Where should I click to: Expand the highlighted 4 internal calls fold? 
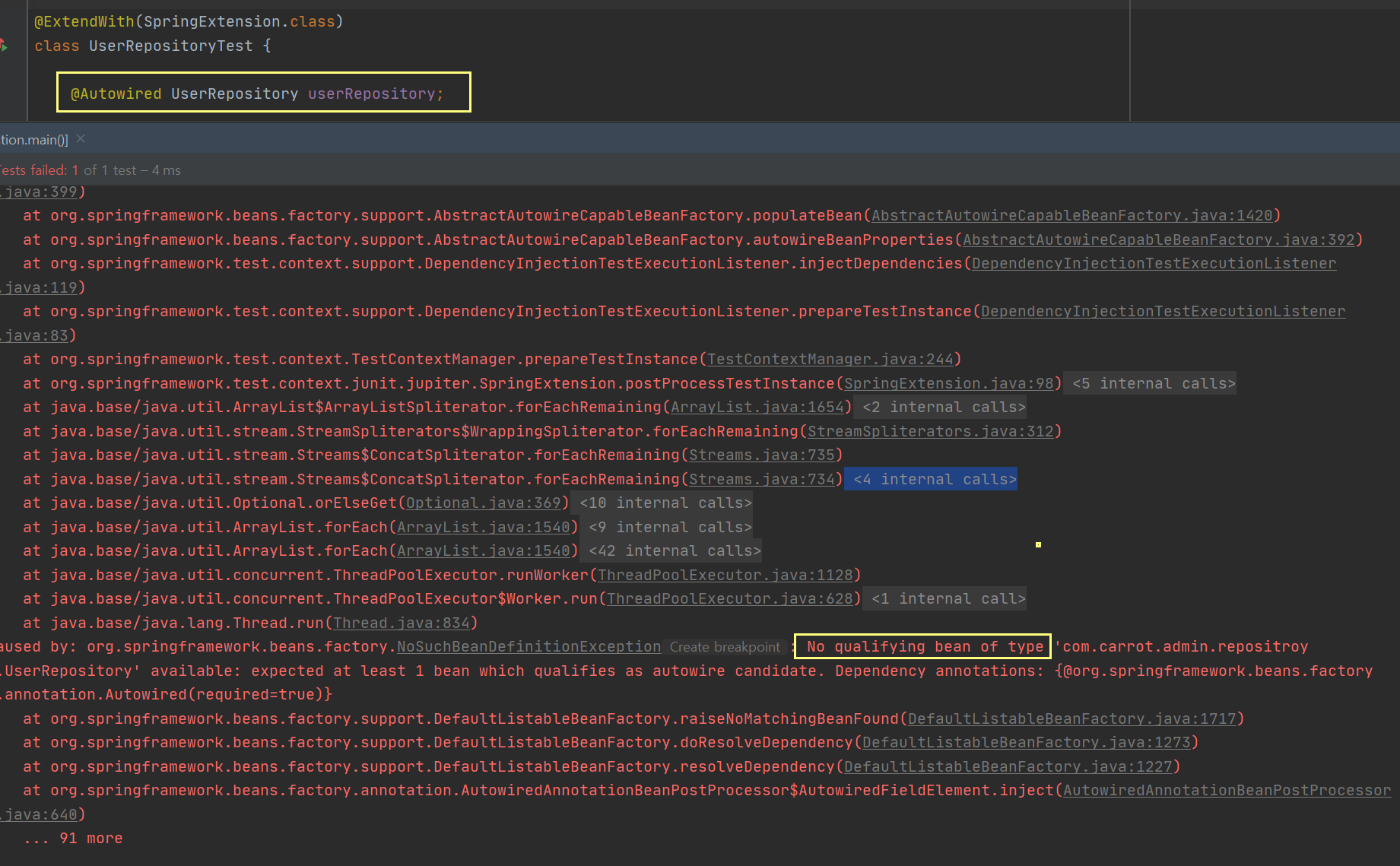click(931, 479)
